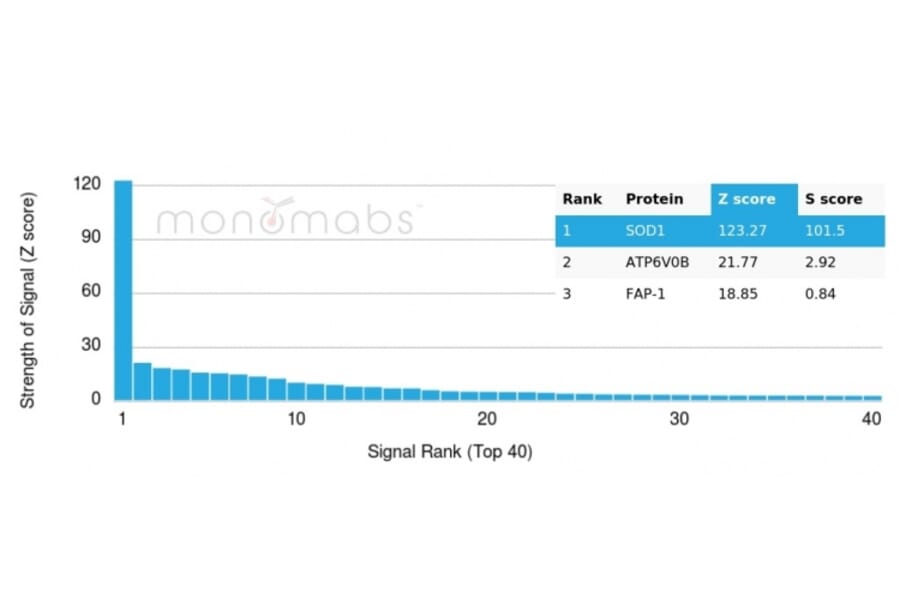Select the second-ranked bar in the chart
The height and width of the screenshot is (594, 900).
click(x=142, y=381)
